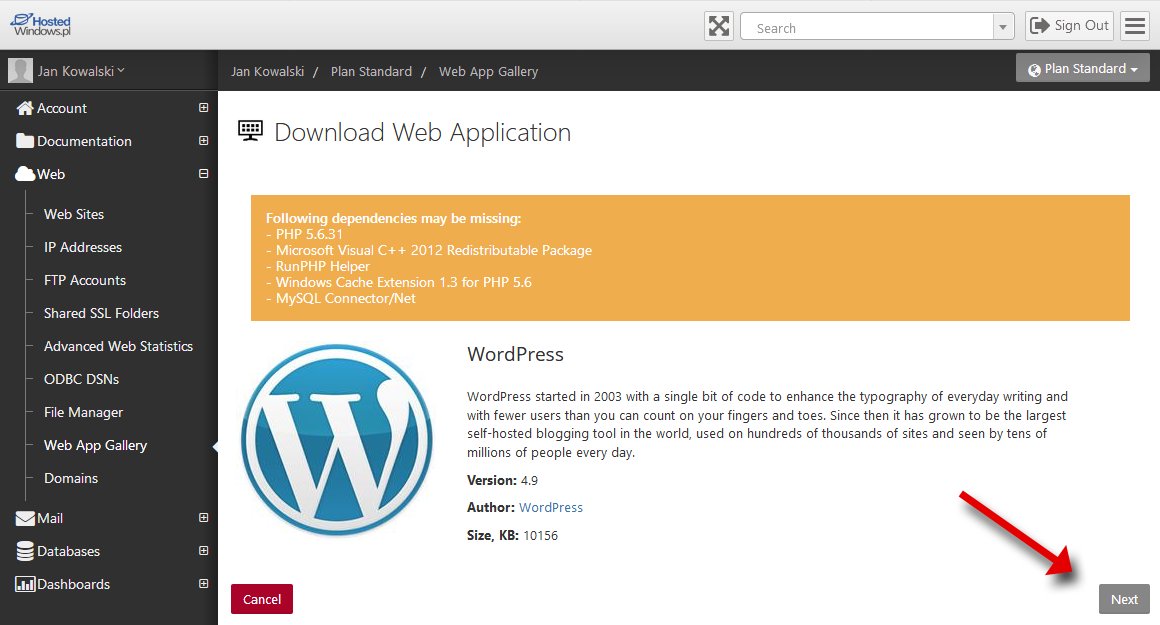Sign Out of the panel
Viewport: 1160px width, 625px height.
point(1069,26)
